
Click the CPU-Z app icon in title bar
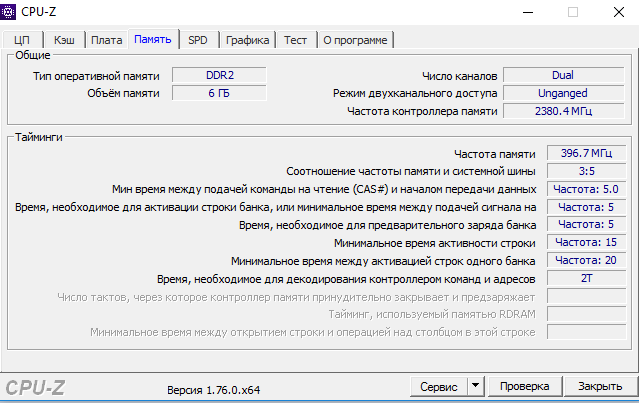point(8,11)
